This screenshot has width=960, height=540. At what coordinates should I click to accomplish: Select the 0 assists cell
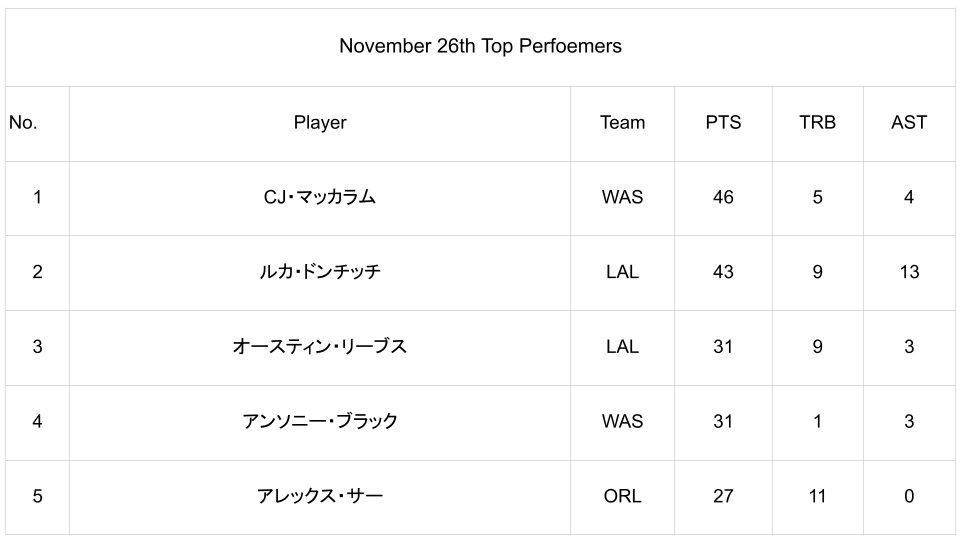tap(909, 496)
